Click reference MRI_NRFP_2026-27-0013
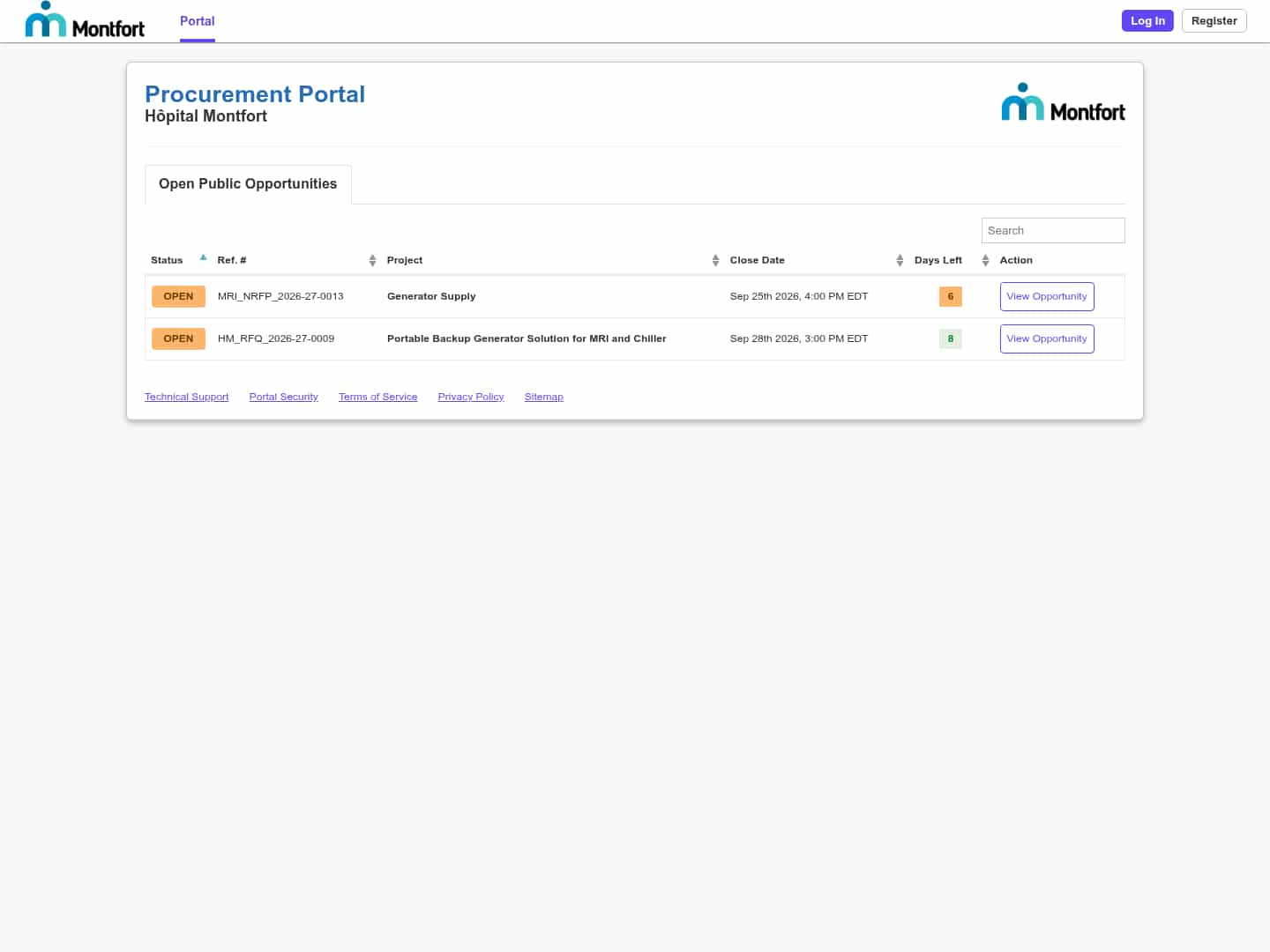Image resolution: width=1270 pixels, height=952 pixels. tap(280, 296)
